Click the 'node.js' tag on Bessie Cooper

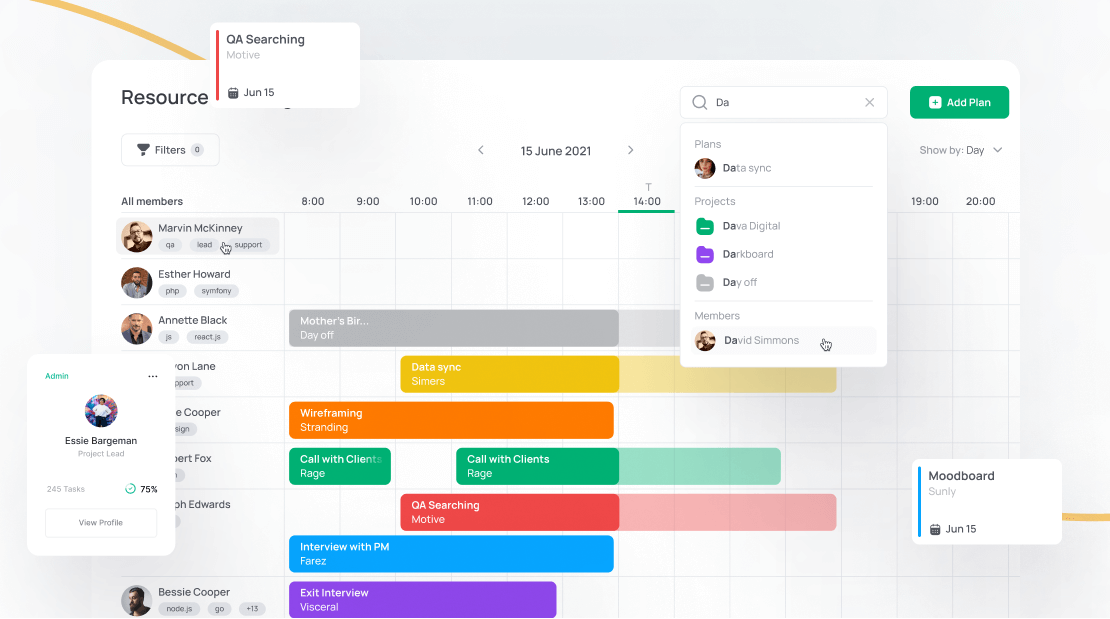179,609
